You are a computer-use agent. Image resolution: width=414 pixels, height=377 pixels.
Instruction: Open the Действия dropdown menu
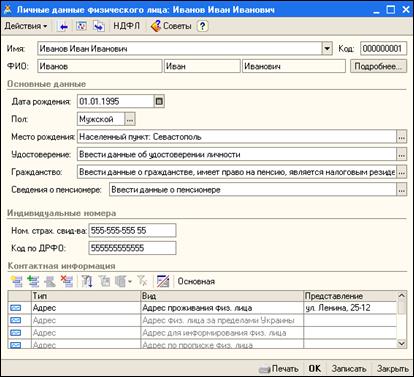(25, 26)
